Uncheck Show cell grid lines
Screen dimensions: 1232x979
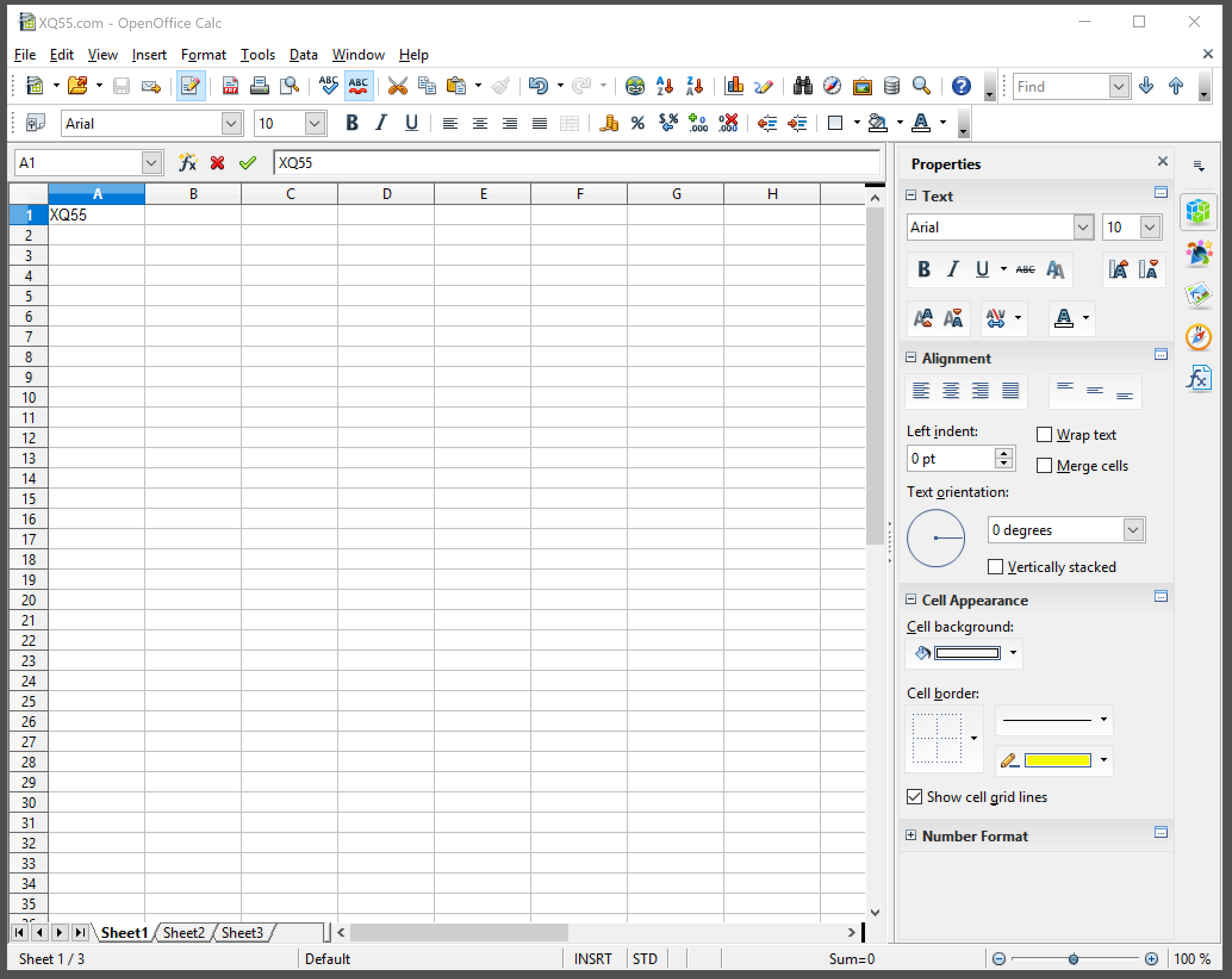coord(914,797)
